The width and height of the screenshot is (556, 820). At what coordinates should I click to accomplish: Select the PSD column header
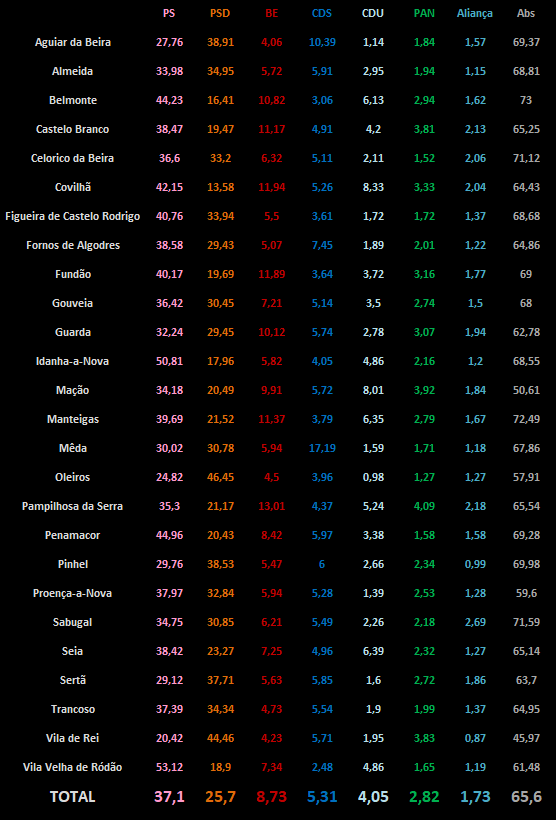(x=220, y=14)
